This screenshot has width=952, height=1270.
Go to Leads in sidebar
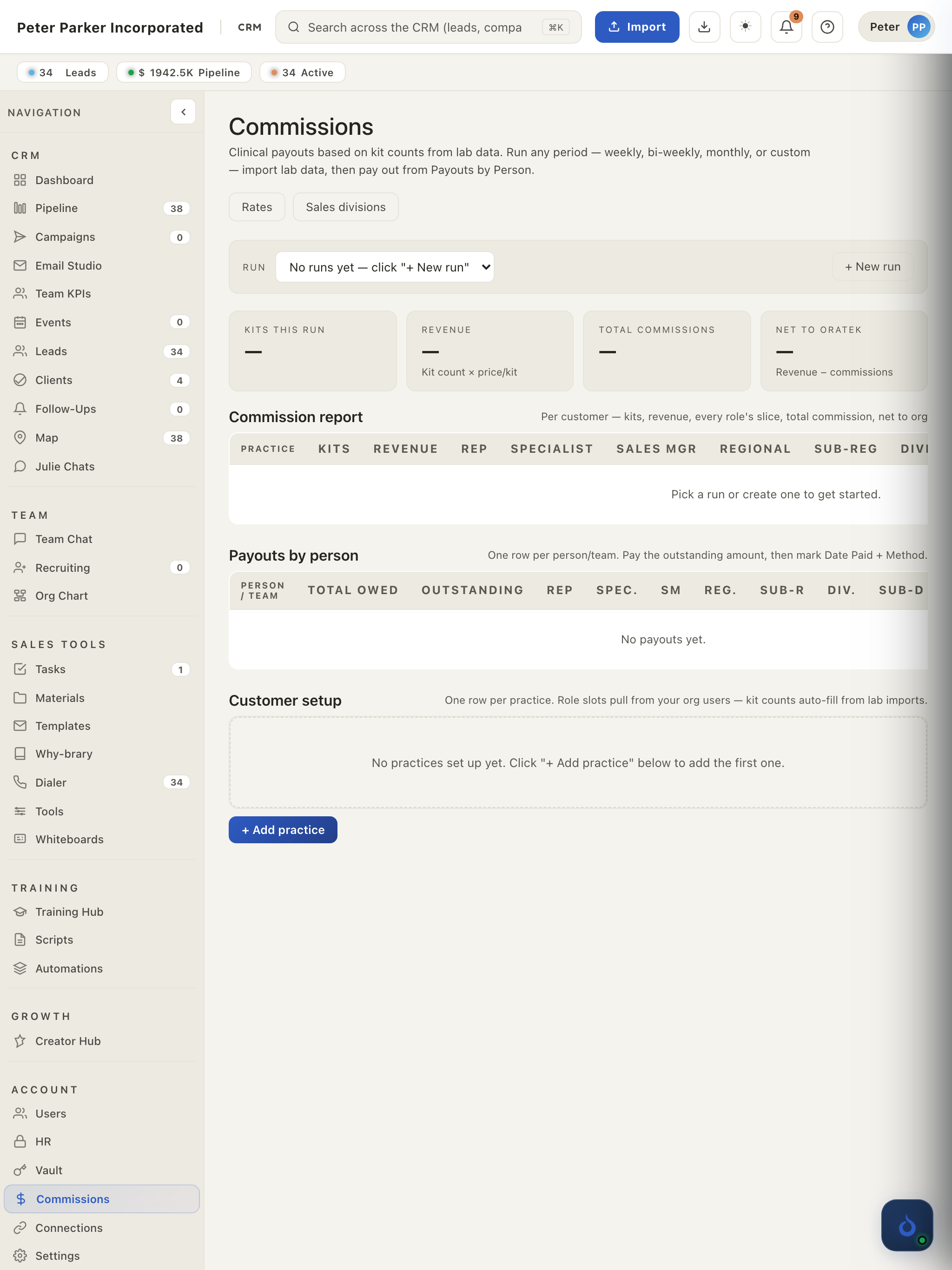pyautogui.click(x=102, y=351)
